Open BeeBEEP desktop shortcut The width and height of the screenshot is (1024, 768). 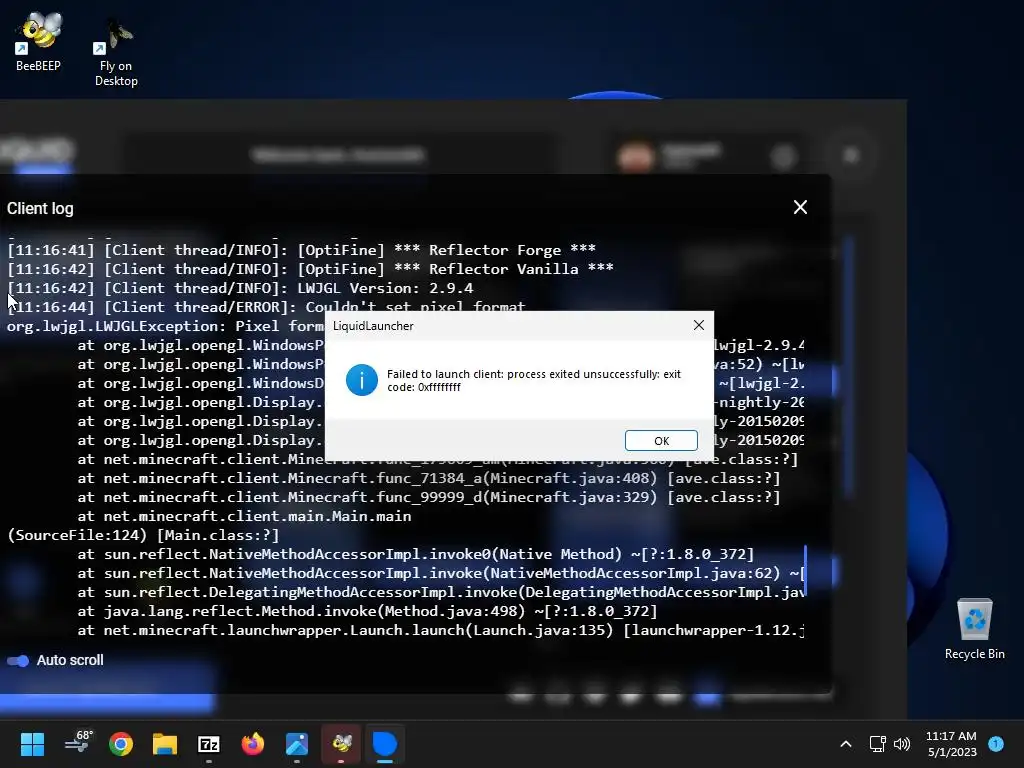point(39,41)
